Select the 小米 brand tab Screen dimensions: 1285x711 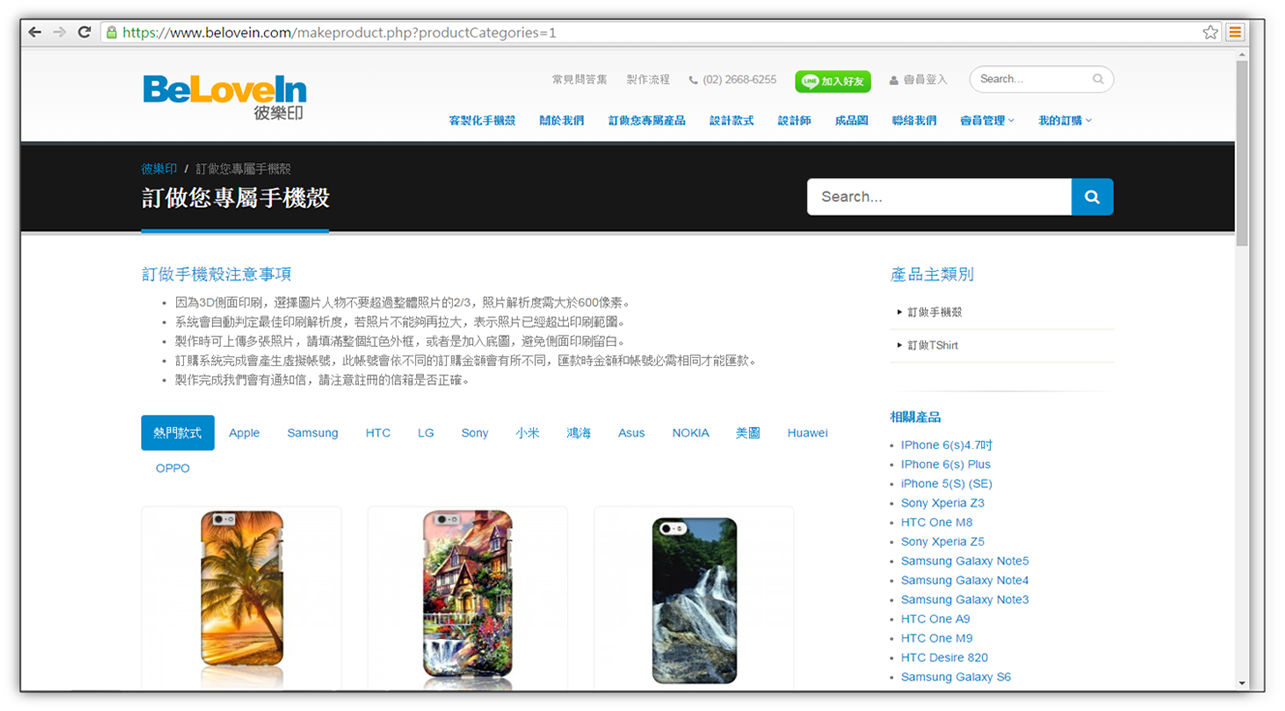point(528,433)
